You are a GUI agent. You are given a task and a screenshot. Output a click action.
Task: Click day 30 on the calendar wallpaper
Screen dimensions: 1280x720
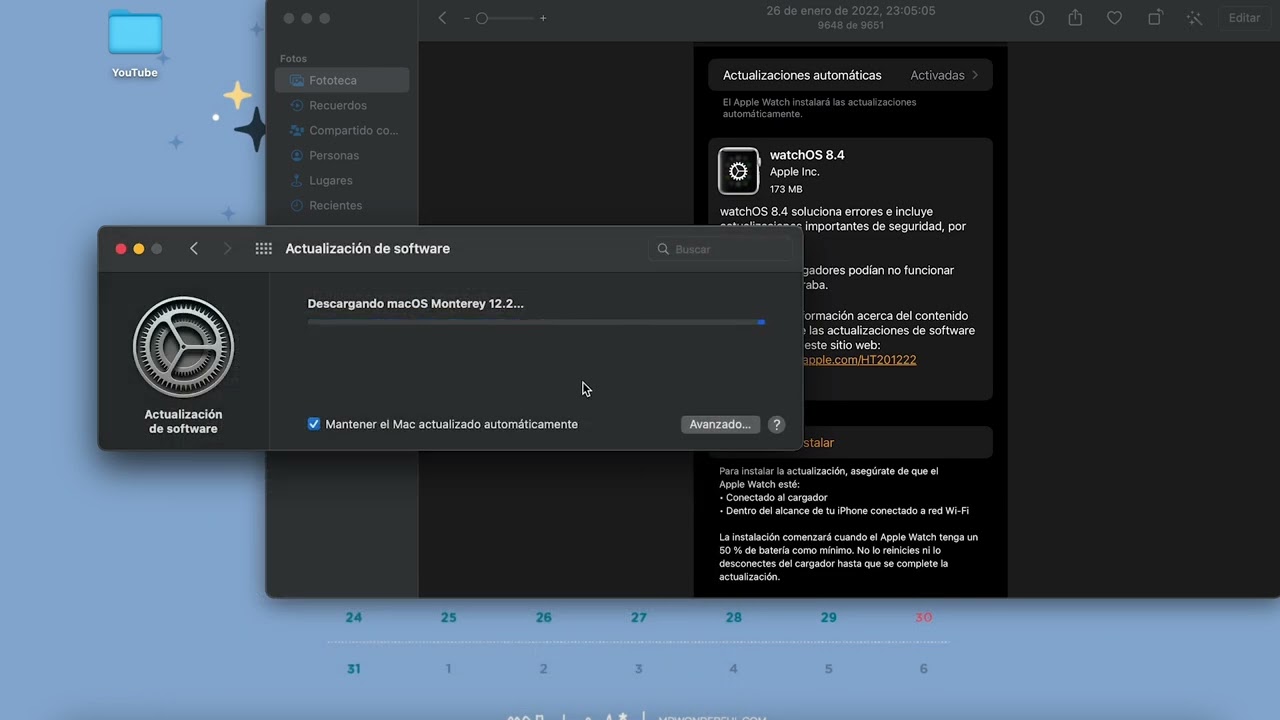point(924,617)
